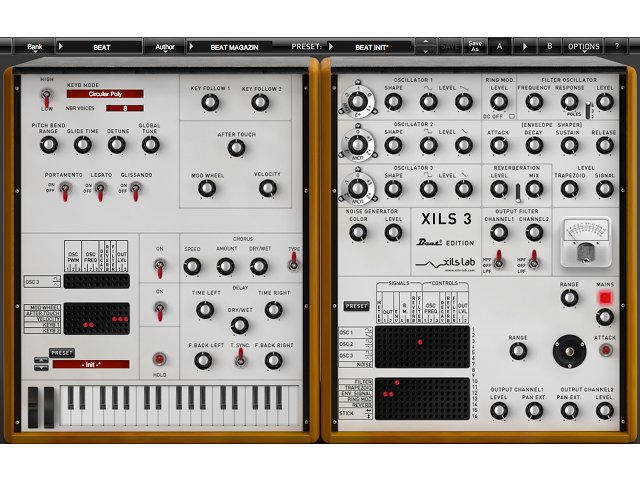This screenshot has height=480, width=640.
Task: Click the PITCH BEND RANGE knob
Action: 49,144
